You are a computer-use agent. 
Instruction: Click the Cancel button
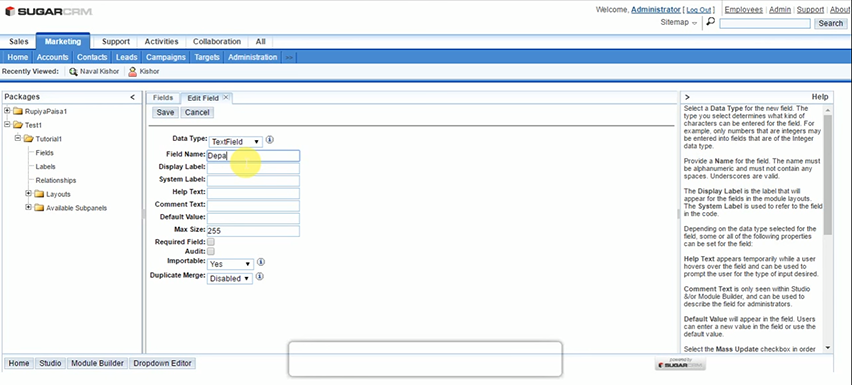tap(197, 112)
